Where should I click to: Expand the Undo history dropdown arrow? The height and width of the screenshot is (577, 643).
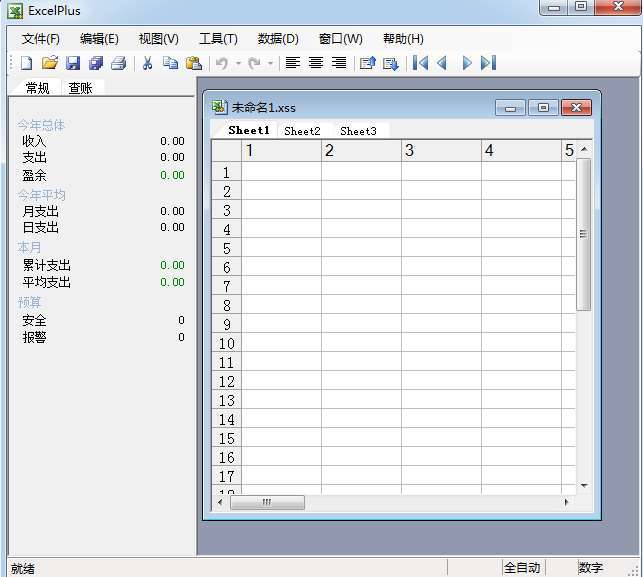click(x=238, y=63)
